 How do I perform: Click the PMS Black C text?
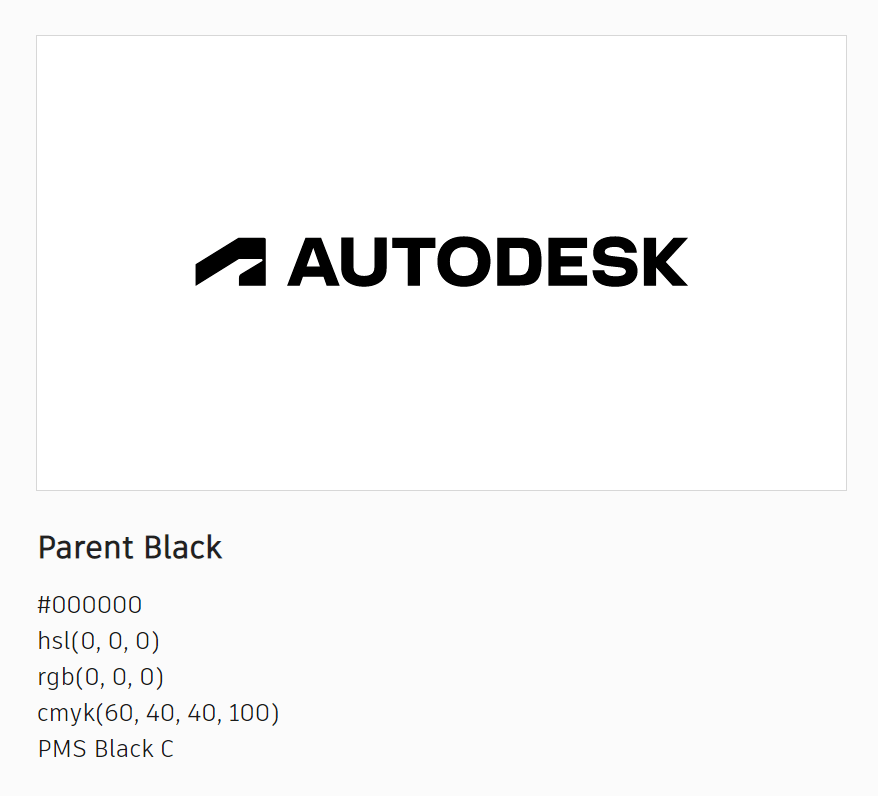pyautogui.click(x=106, y=749)
